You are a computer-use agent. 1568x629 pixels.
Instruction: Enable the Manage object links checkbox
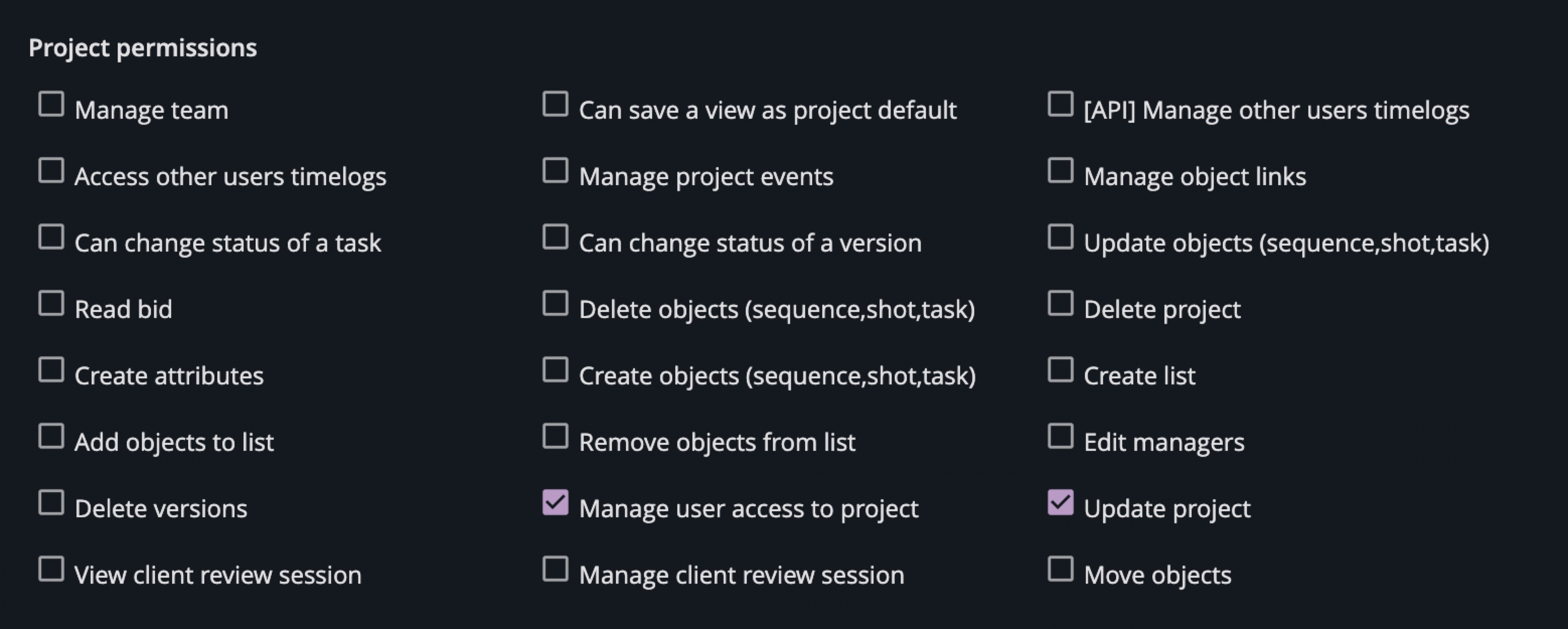click(x=1060, y=171)
